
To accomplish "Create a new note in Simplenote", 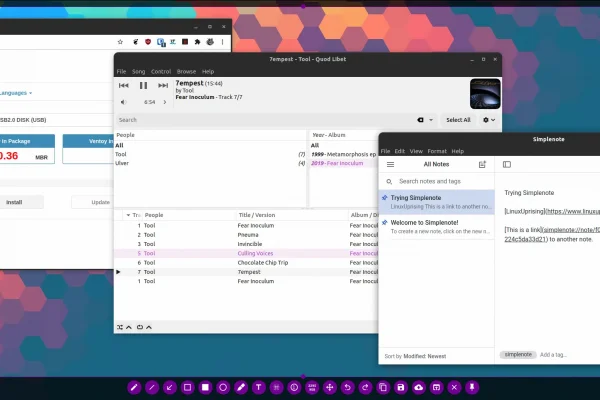I will coord(482,164).
